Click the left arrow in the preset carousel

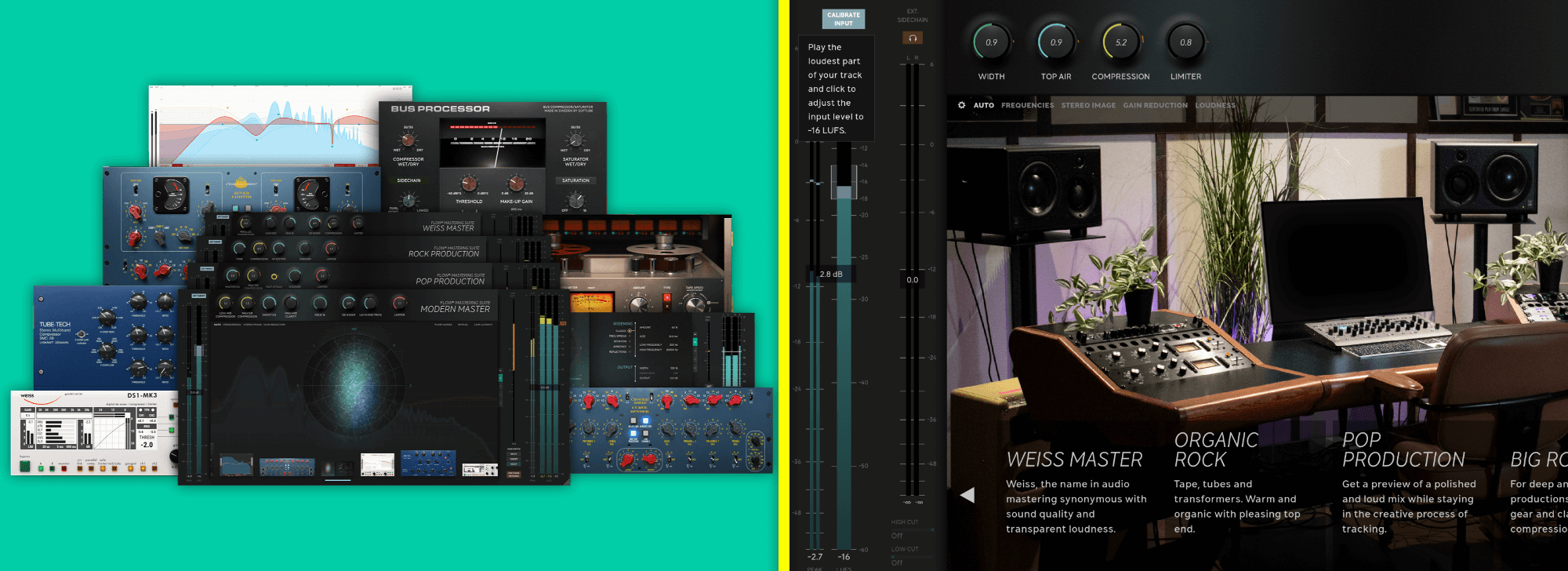click(967, 495)
